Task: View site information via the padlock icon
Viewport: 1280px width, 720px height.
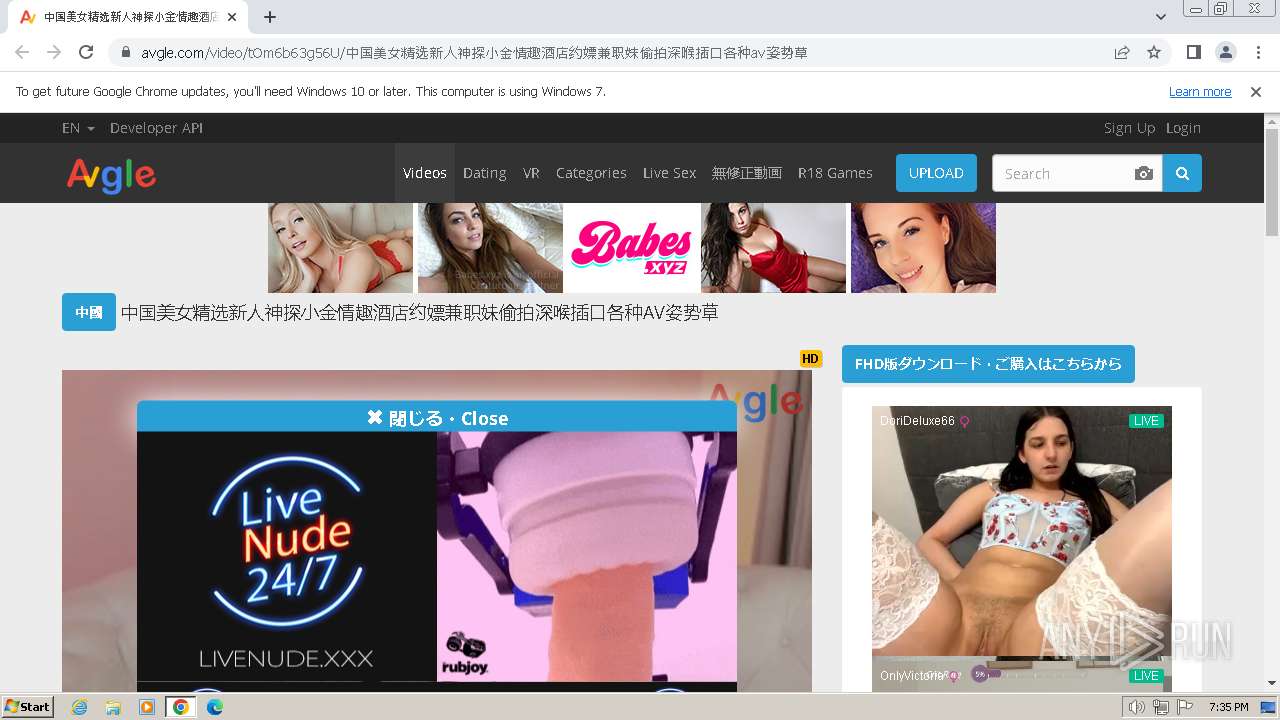Action: (x=125, y=52)
